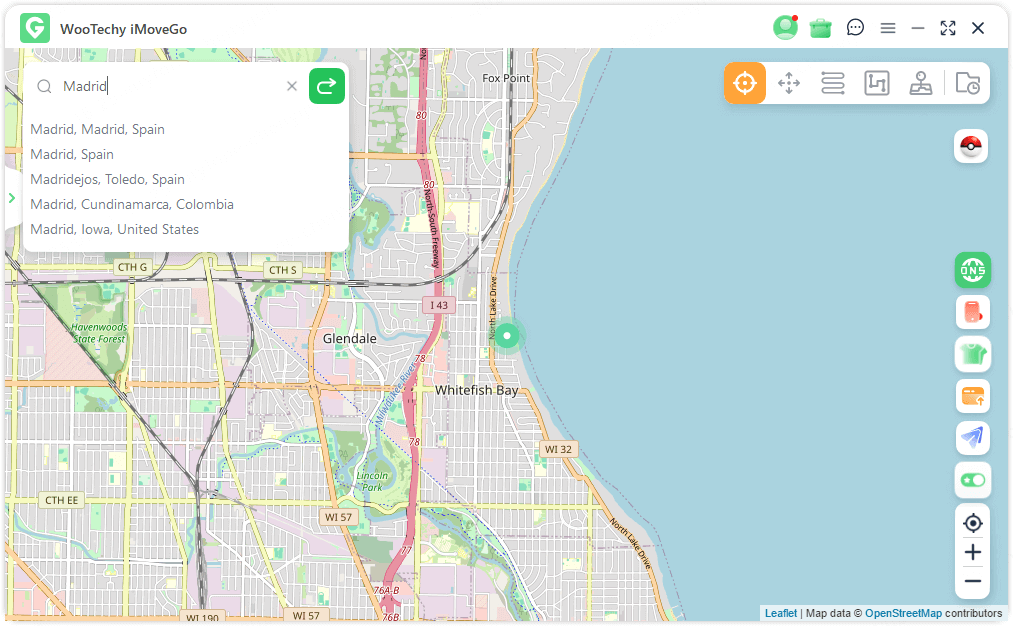
Task: Zoom in the map with plus button
Action: (972, 552)
